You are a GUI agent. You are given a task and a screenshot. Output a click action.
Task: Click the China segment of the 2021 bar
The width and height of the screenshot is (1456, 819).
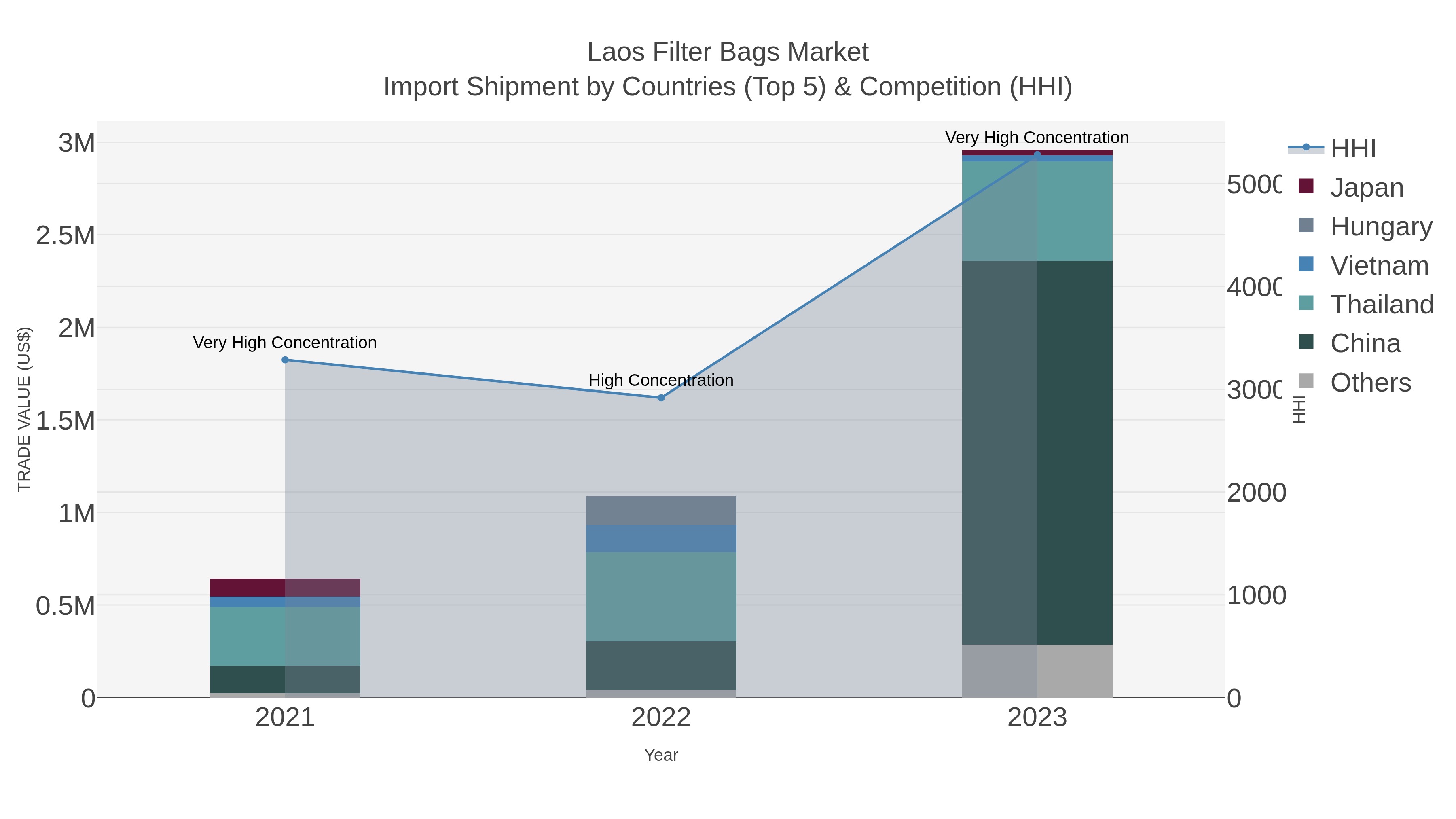click(285, 679)
